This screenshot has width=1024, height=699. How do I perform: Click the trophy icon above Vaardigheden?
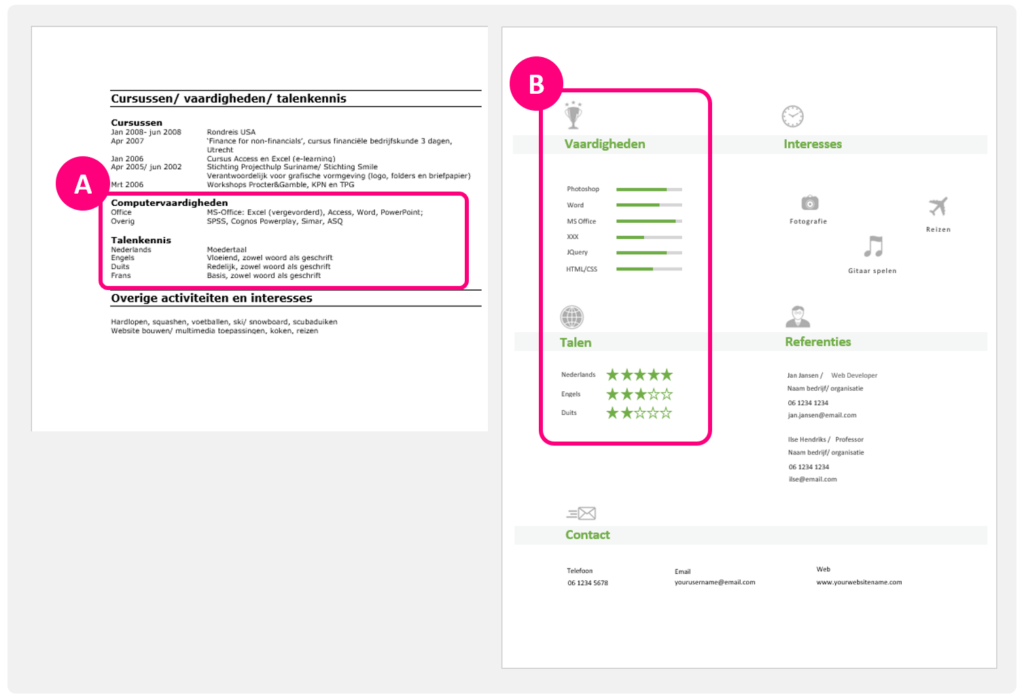coord(572,116)
